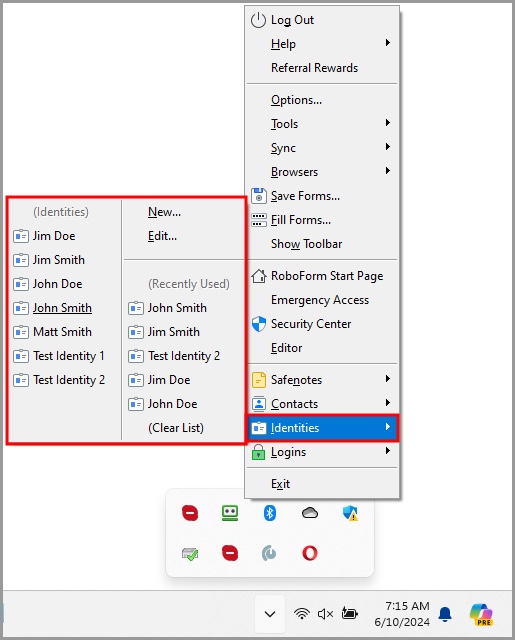Select Jim Doe in Identities list
This screenshot has width=515, height=640.
pos(65,236)
